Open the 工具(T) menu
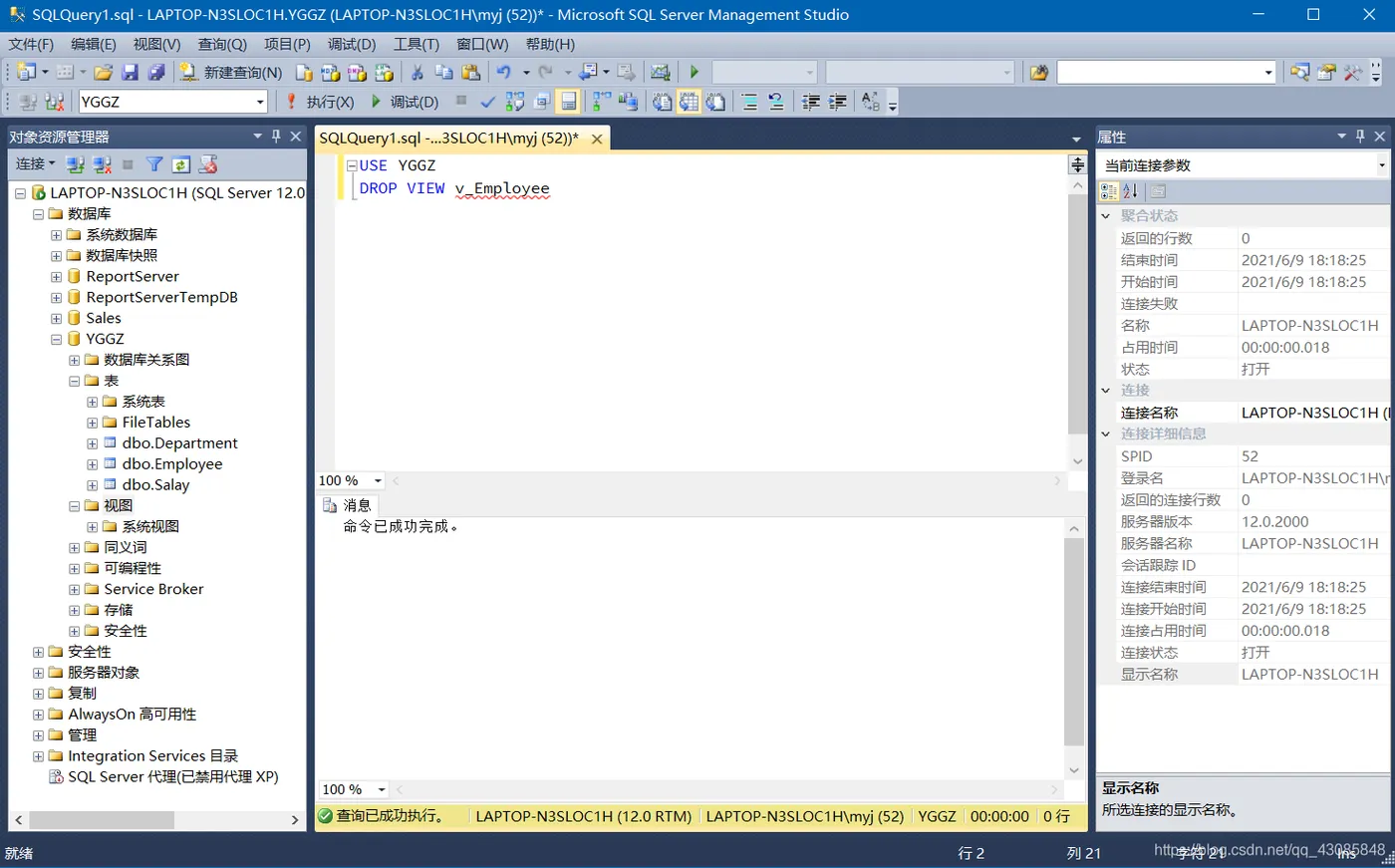This screenshot has height=868, width=1395. 416,45
